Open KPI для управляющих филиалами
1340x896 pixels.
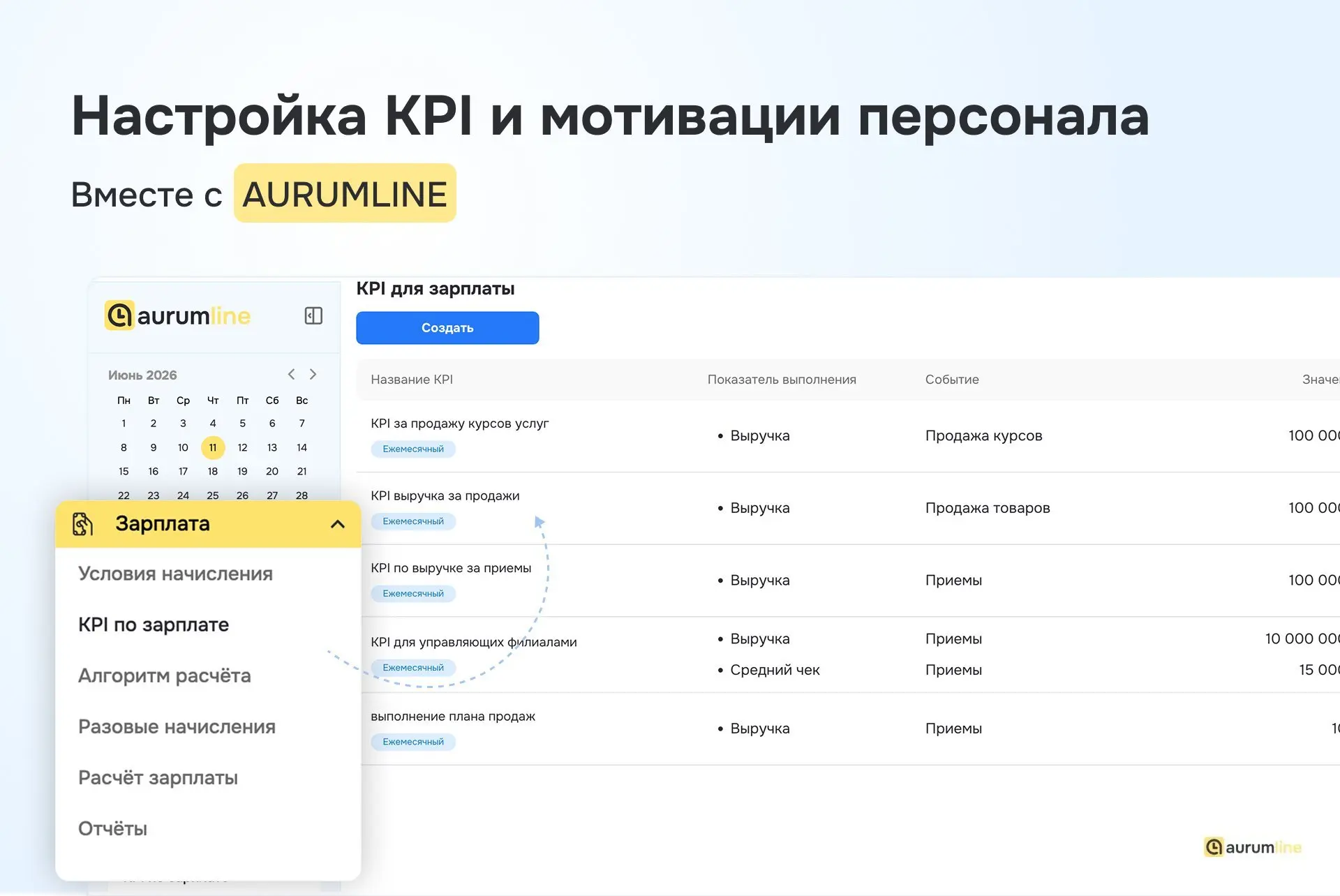pyautogui.click(x=474, y=642)
